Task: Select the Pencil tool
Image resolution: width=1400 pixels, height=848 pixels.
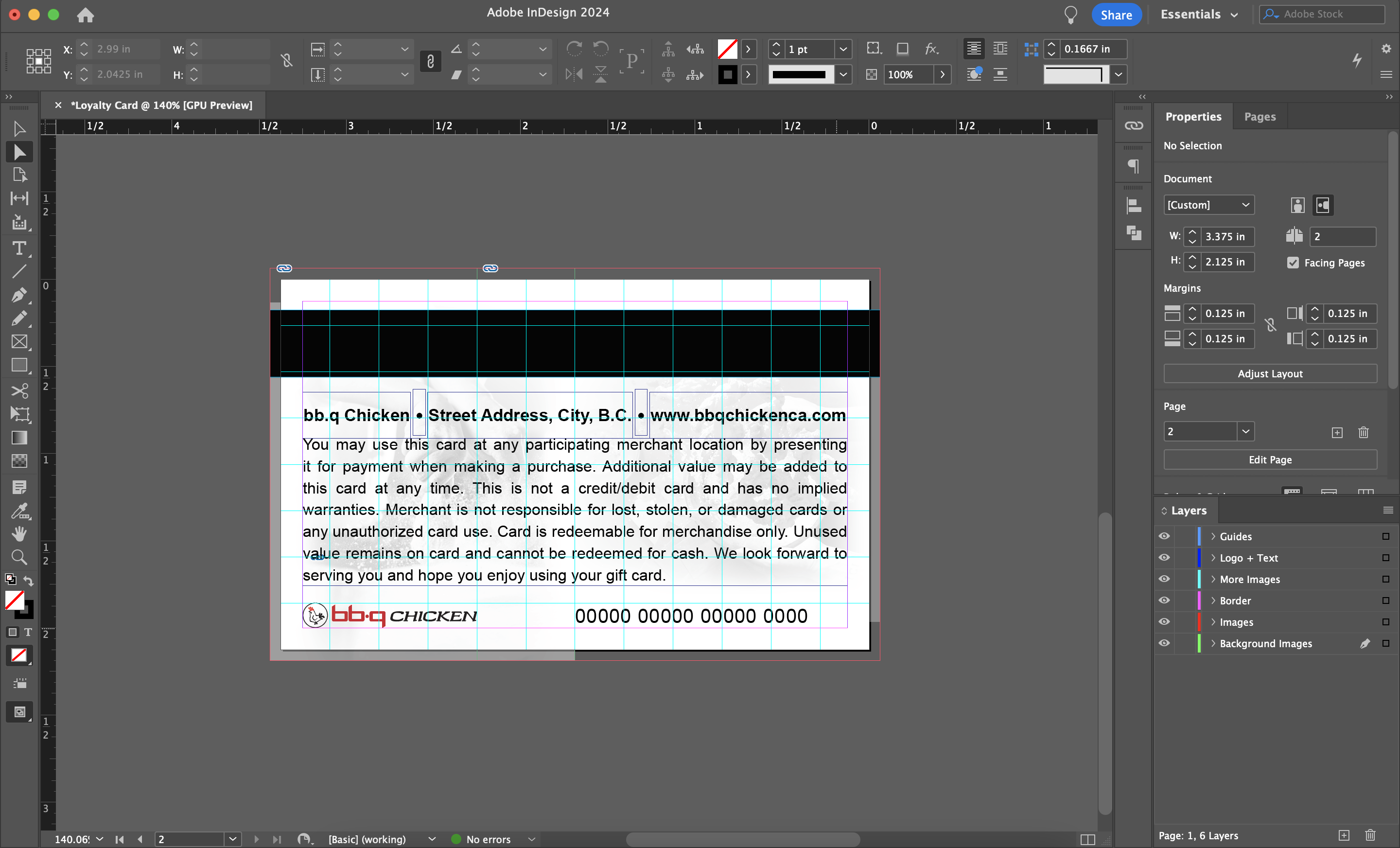Action: click(19, 318)
